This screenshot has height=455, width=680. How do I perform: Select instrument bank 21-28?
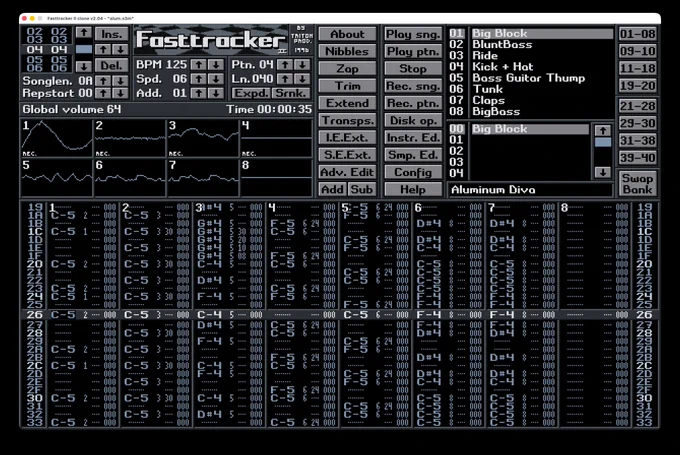tap(637, 106)
